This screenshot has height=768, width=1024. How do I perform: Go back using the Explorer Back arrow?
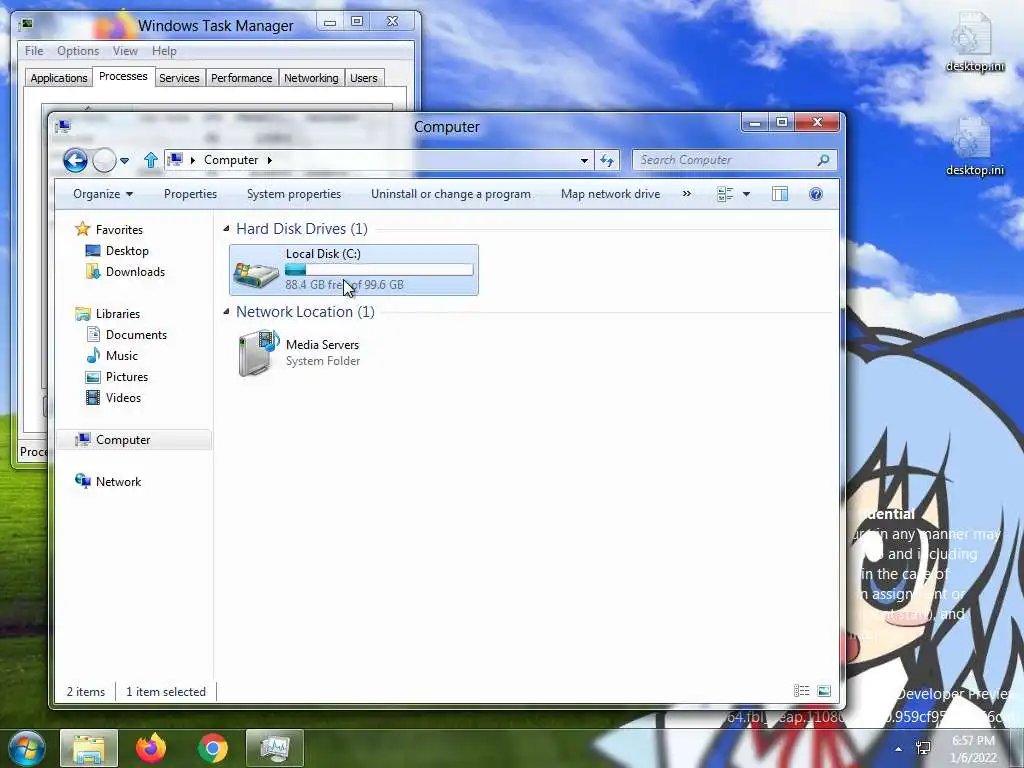point(75,160)
